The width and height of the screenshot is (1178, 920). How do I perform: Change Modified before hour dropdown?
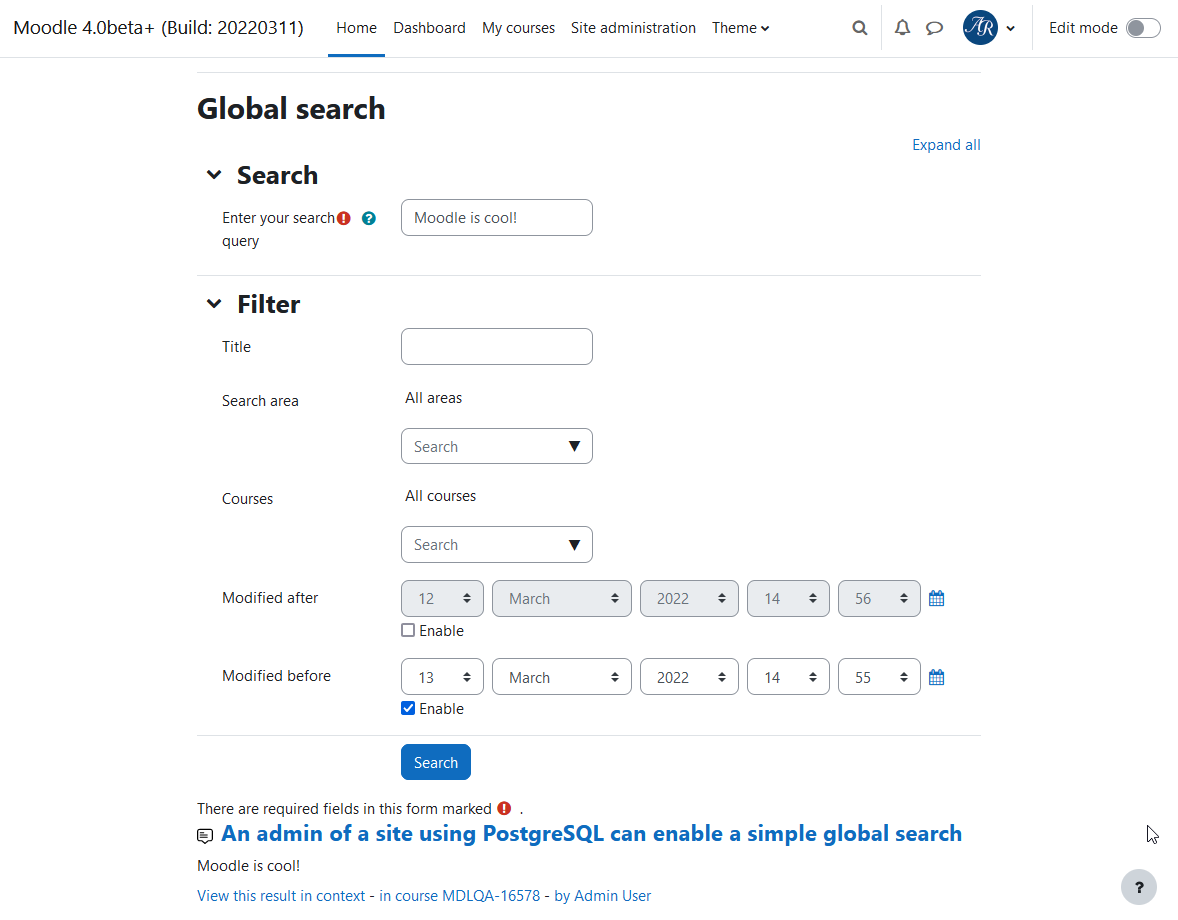(788, 677)
